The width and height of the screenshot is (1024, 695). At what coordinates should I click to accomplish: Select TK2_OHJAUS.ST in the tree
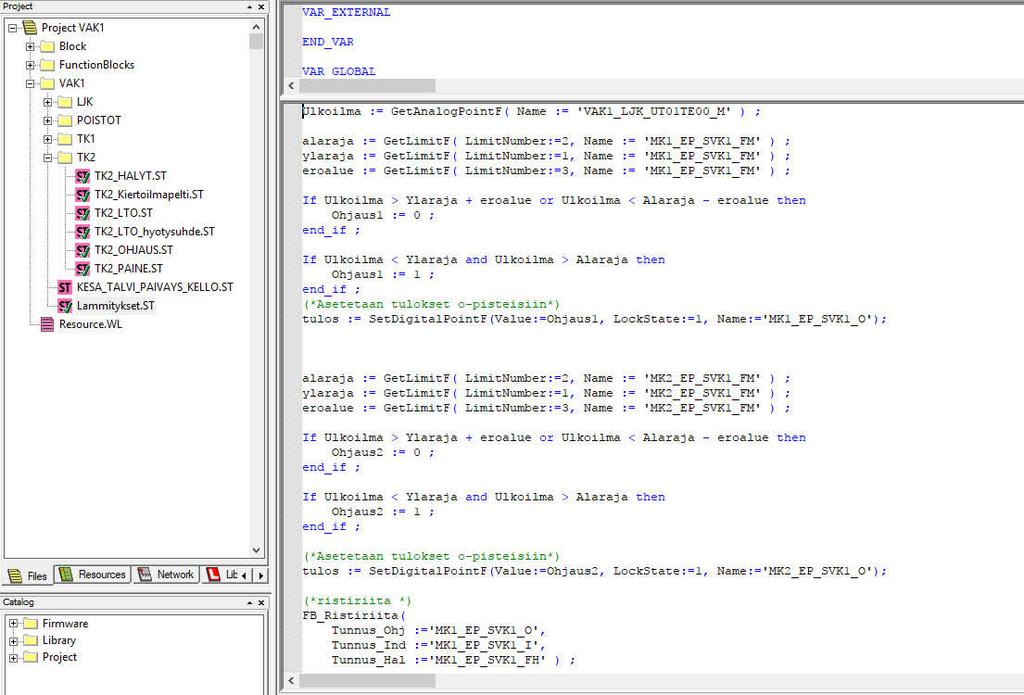pyautogui.click(x=134, y=250)
